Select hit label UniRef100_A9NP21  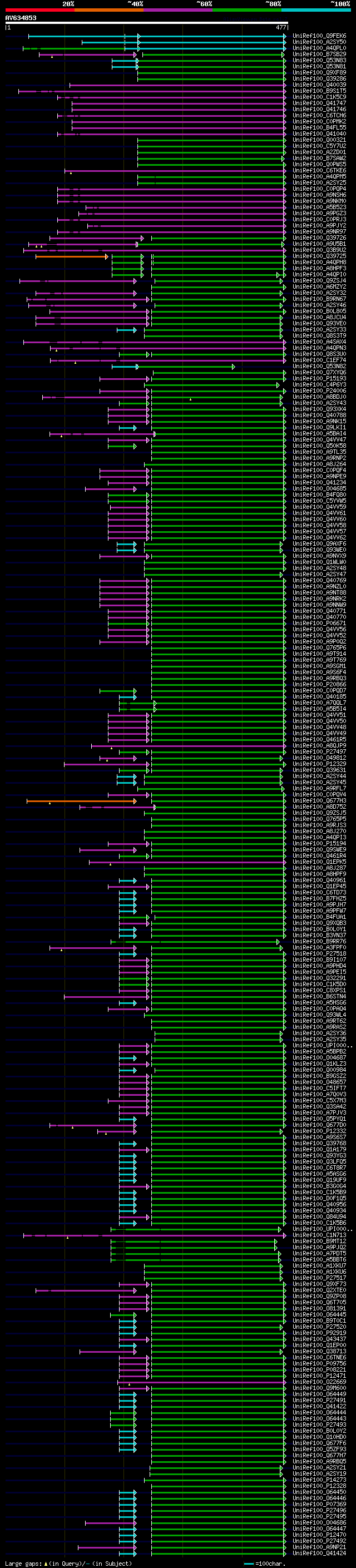tap(319, 1547)
